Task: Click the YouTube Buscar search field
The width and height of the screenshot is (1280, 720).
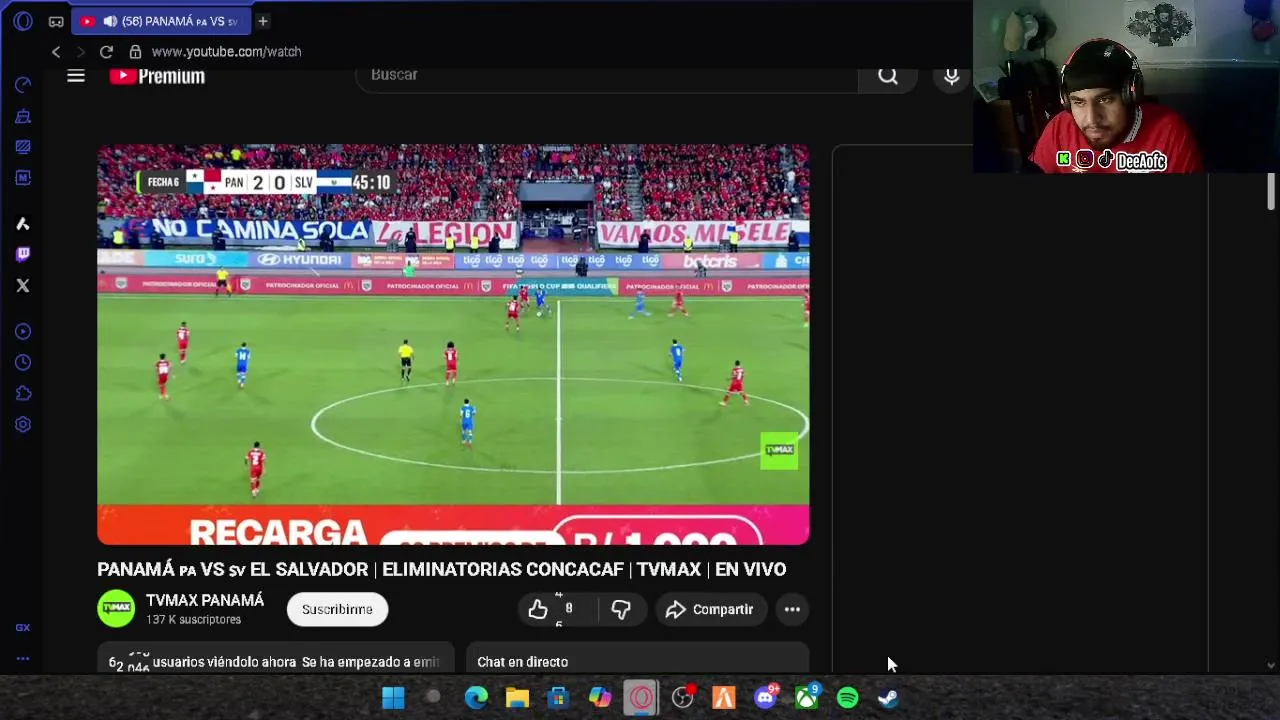Action: click(x=607, y=76)
